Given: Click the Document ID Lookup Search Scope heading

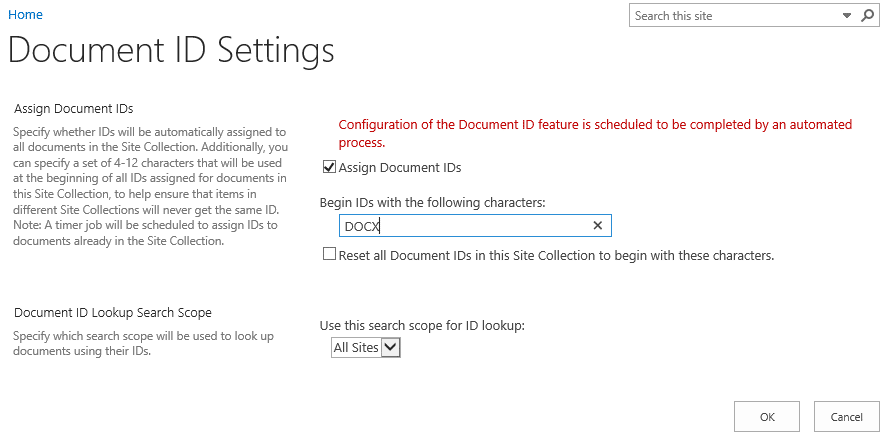Looking at the screenshot, I should (113, 313).
